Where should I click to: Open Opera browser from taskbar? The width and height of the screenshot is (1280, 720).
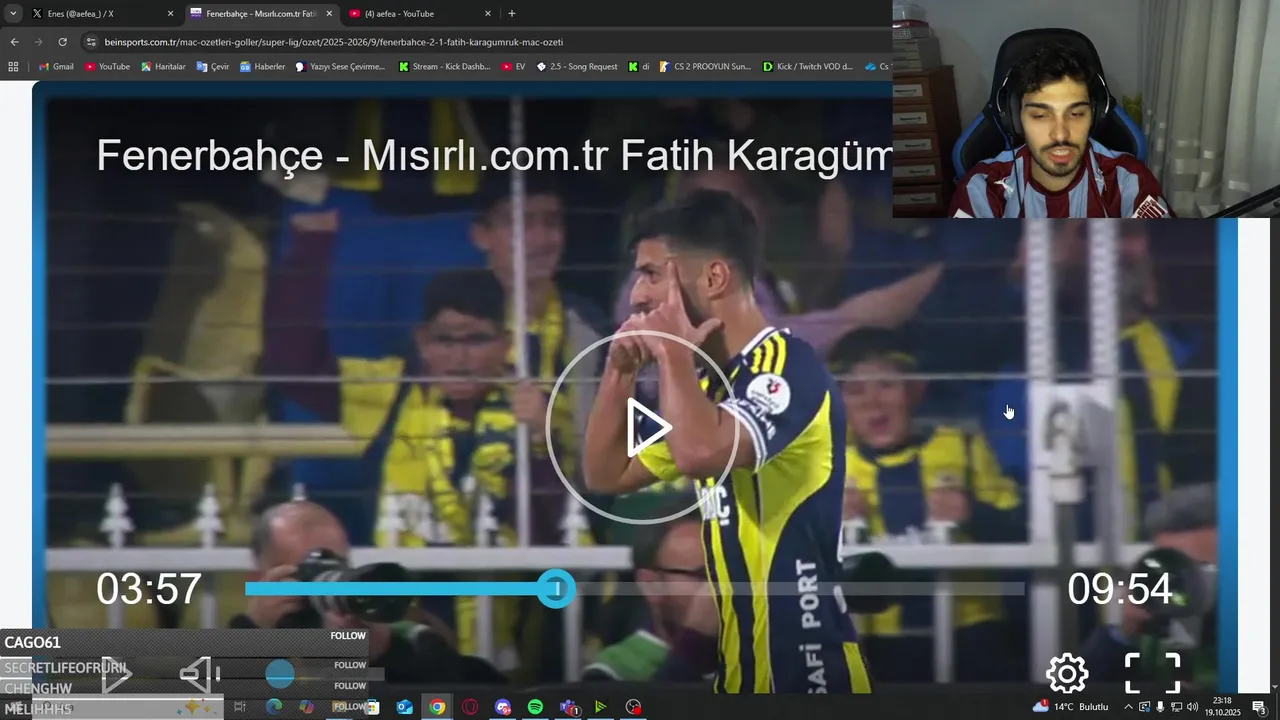[470, 707]
